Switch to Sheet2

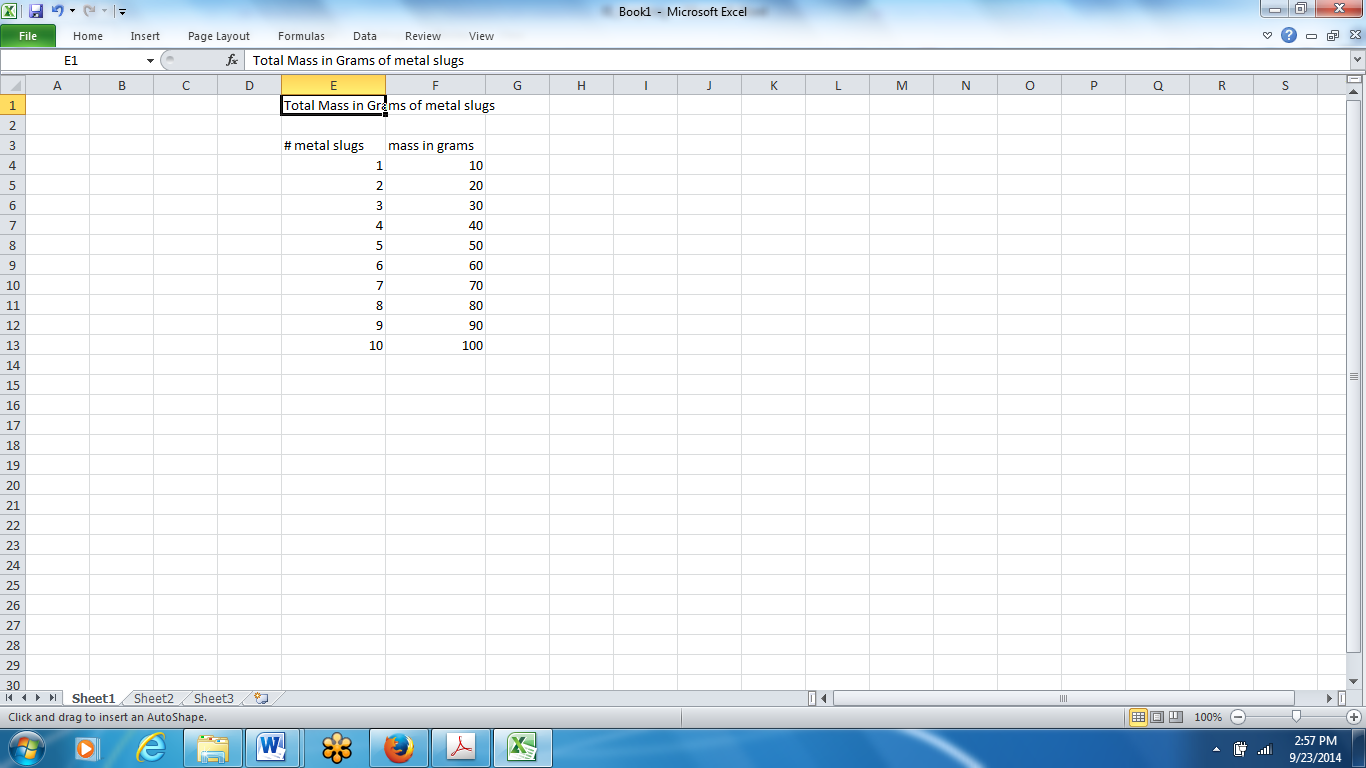click(x=152, y=698)
